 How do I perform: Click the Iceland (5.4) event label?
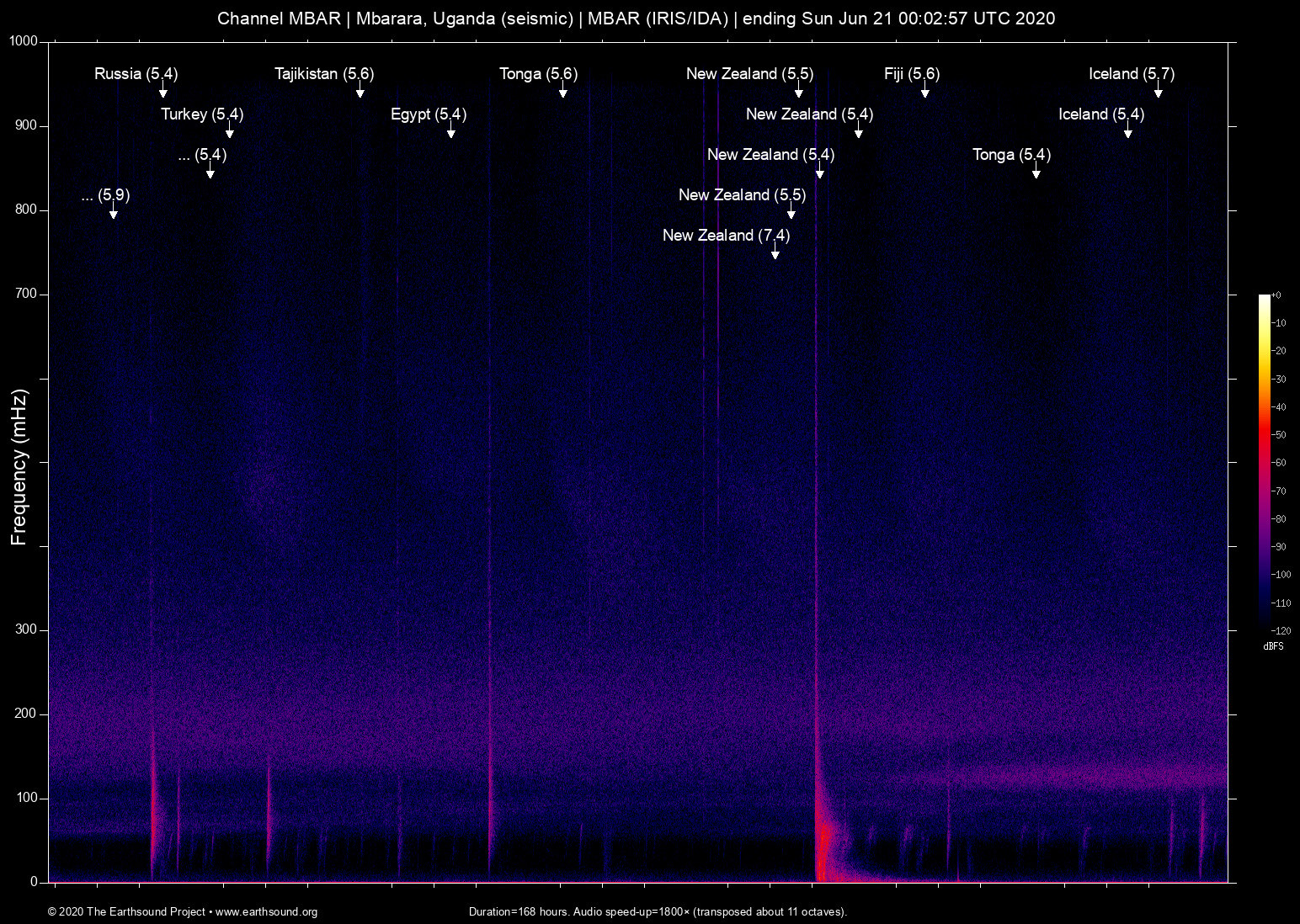[1101, 114]
